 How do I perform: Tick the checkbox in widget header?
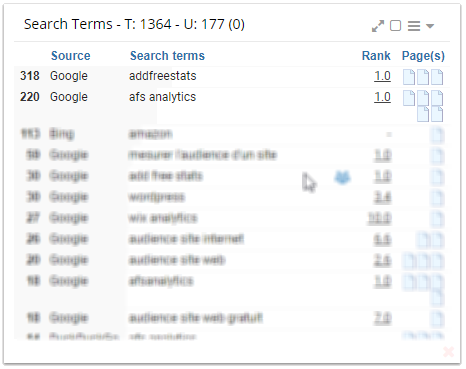tap(395, 26)
